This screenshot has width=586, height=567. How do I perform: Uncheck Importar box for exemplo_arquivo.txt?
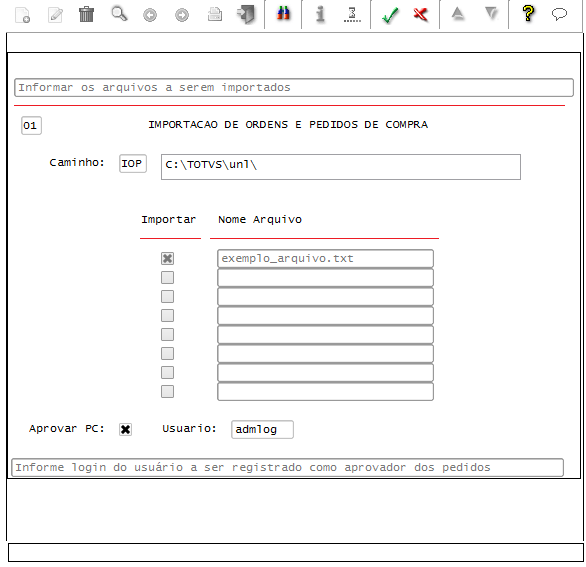[x=167, y=258]
